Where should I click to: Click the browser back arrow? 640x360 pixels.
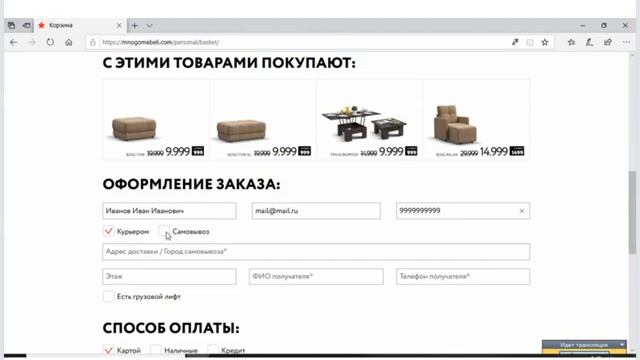[13, 42]
